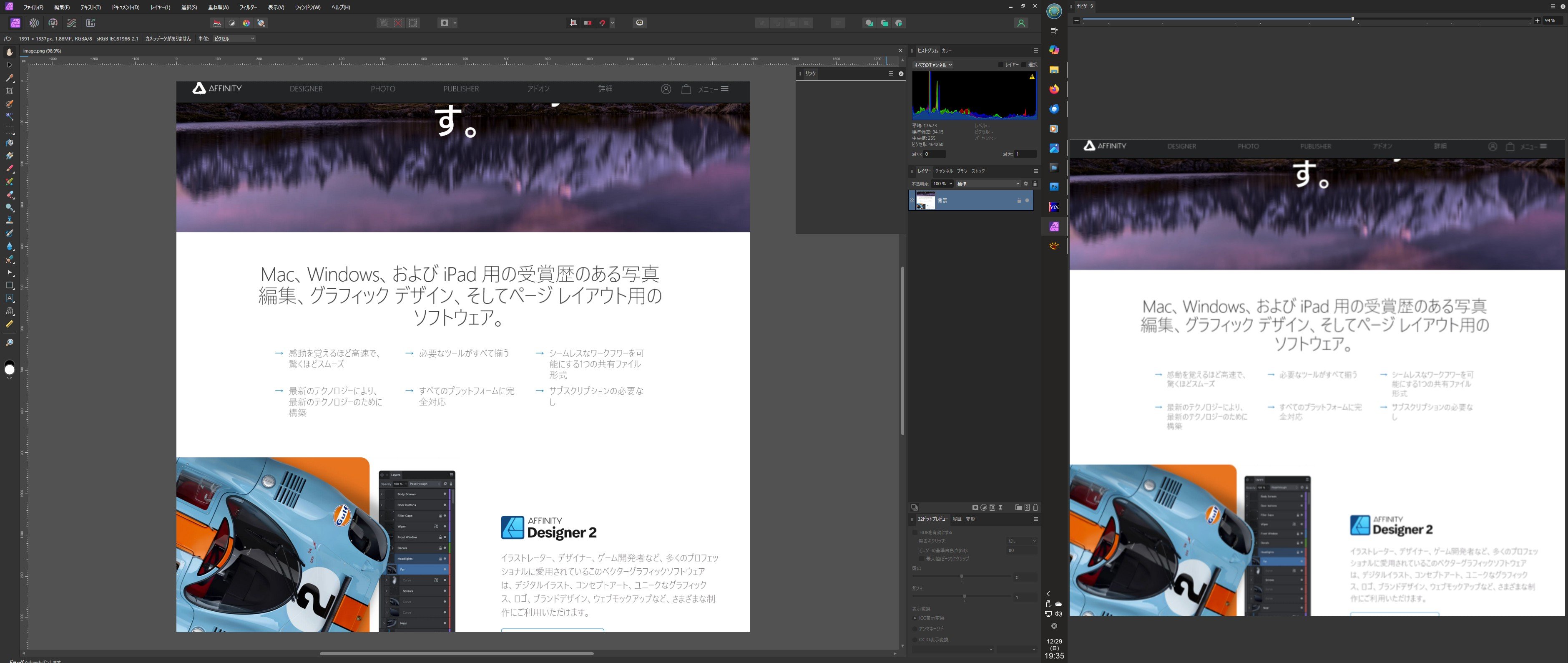Toggle visibility of the 背景 layer
Viewport: 1568px width, 663px height.
(x=1028, y=200)
